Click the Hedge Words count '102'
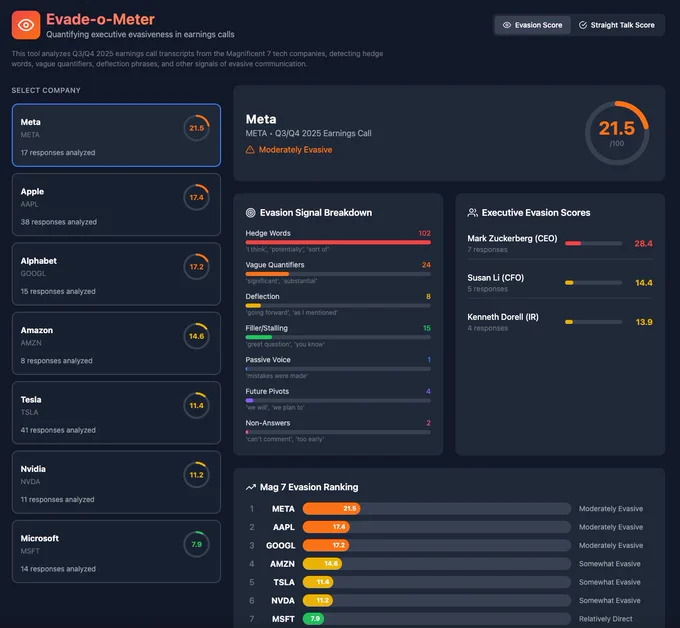Screen dimensions: 680x628 pyautogui.click(x=425, y=233)
